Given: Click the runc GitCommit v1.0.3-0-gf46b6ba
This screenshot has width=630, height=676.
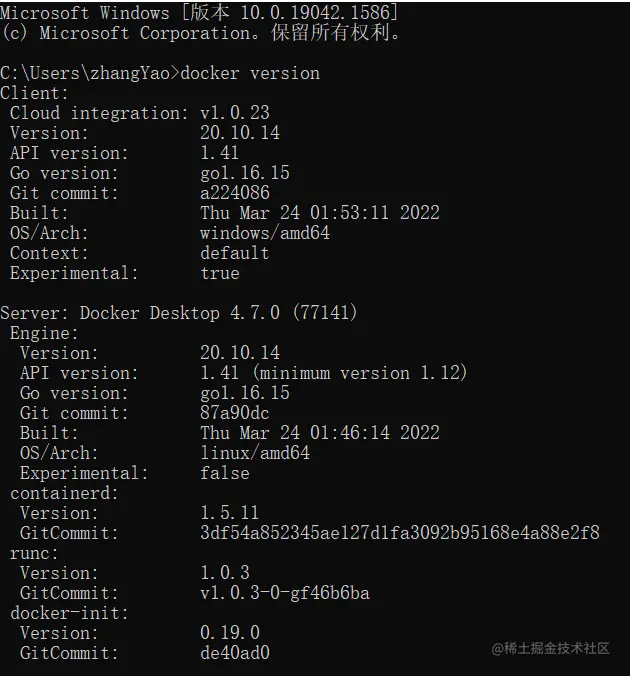Looking at the screenshot, I should click(284, 593).
